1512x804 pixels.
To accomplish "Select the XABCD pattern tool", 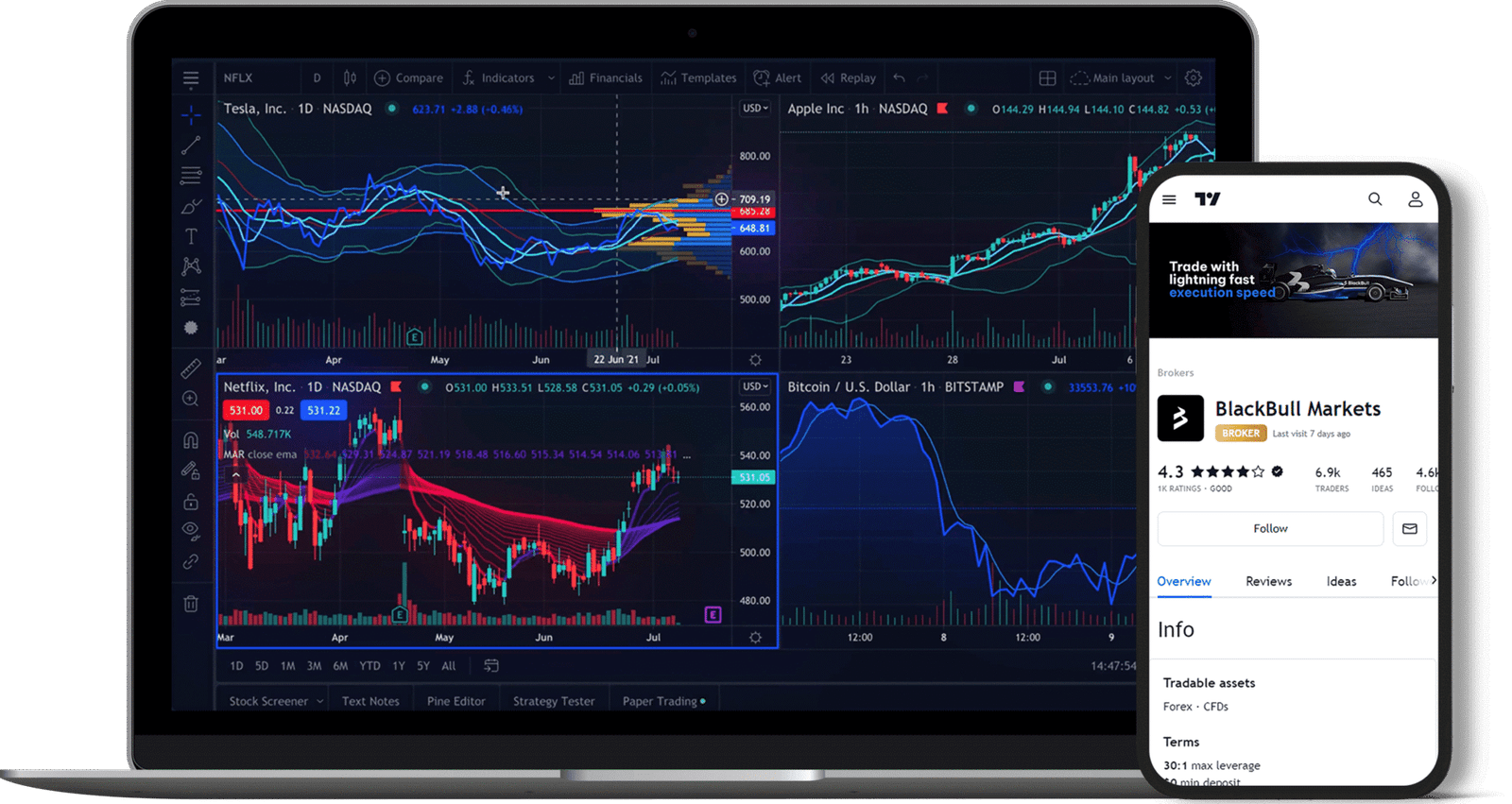I will click(191, 266).
